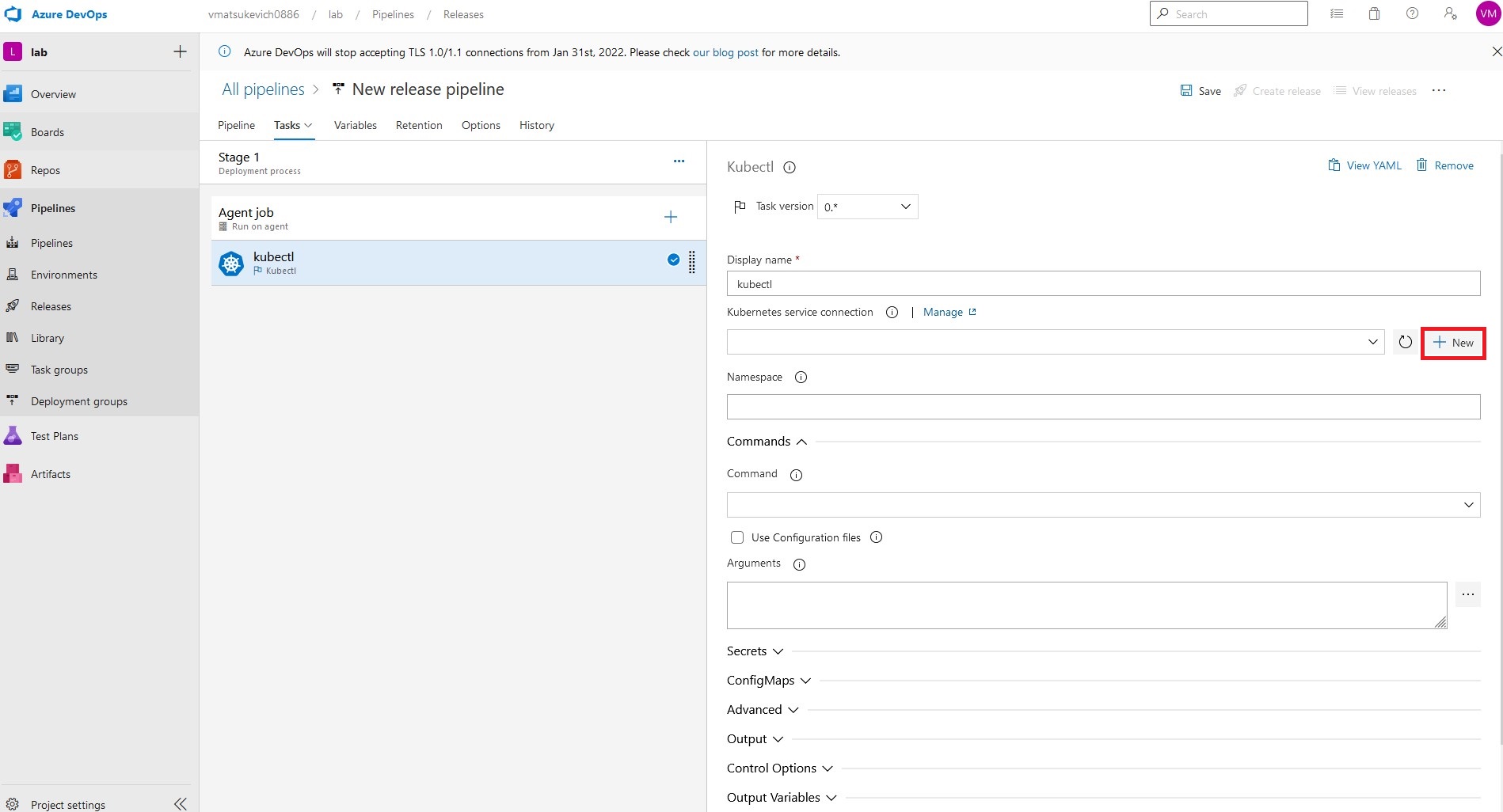Open User settings icon
This screenshot has height=812, width=1503.
tap(1451, 13)
